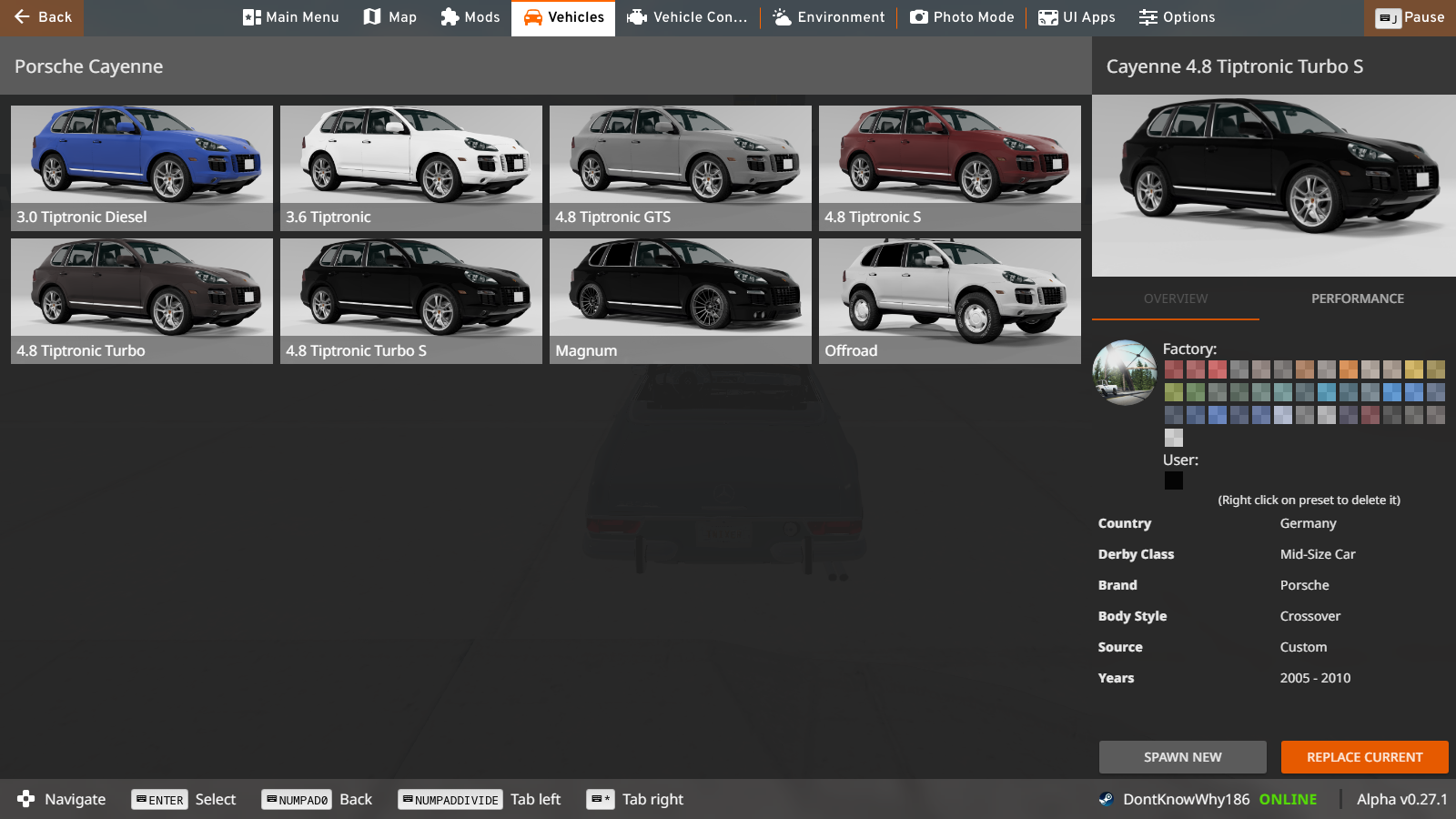Click the Spawn New button
1456x819 pixels.
1183,757
